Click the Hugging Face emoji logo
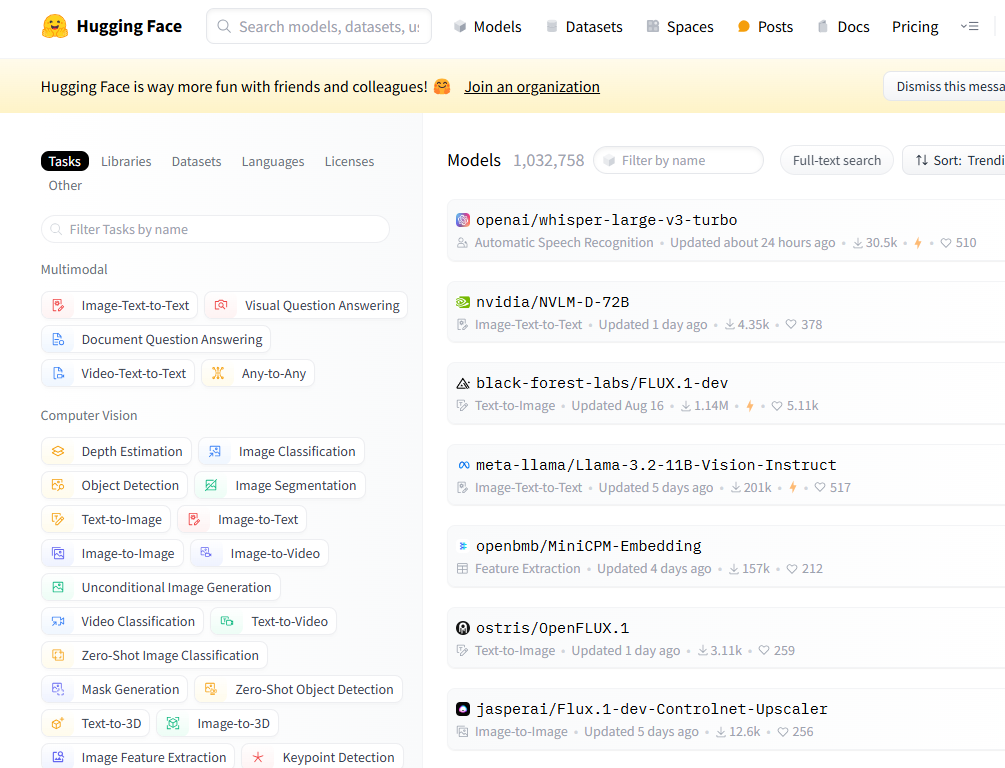The image size is (1005, 768). pyautogui.click(x=55, y=26)
